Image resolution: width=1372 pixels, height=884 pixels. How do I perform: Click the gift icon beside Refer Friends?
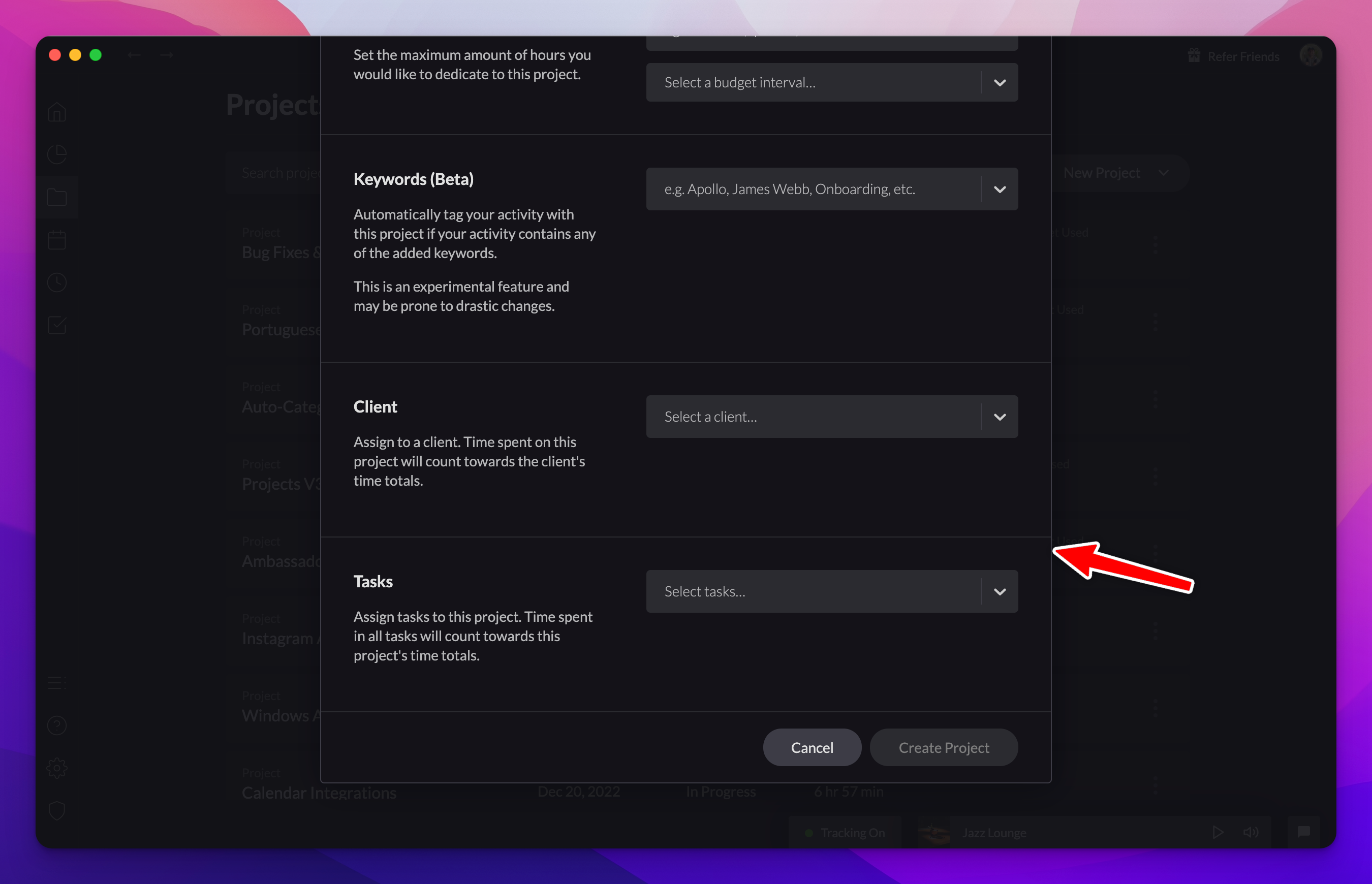click(1194, 56)
